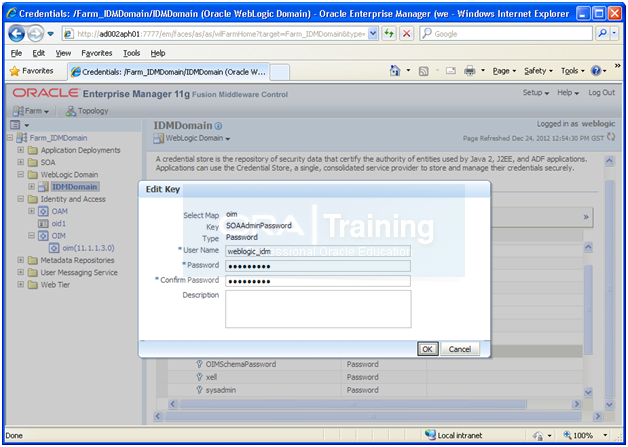Click key icon beside OIMSchemaPassword
This screenshot has width=628, height=447.
point(199,364)
